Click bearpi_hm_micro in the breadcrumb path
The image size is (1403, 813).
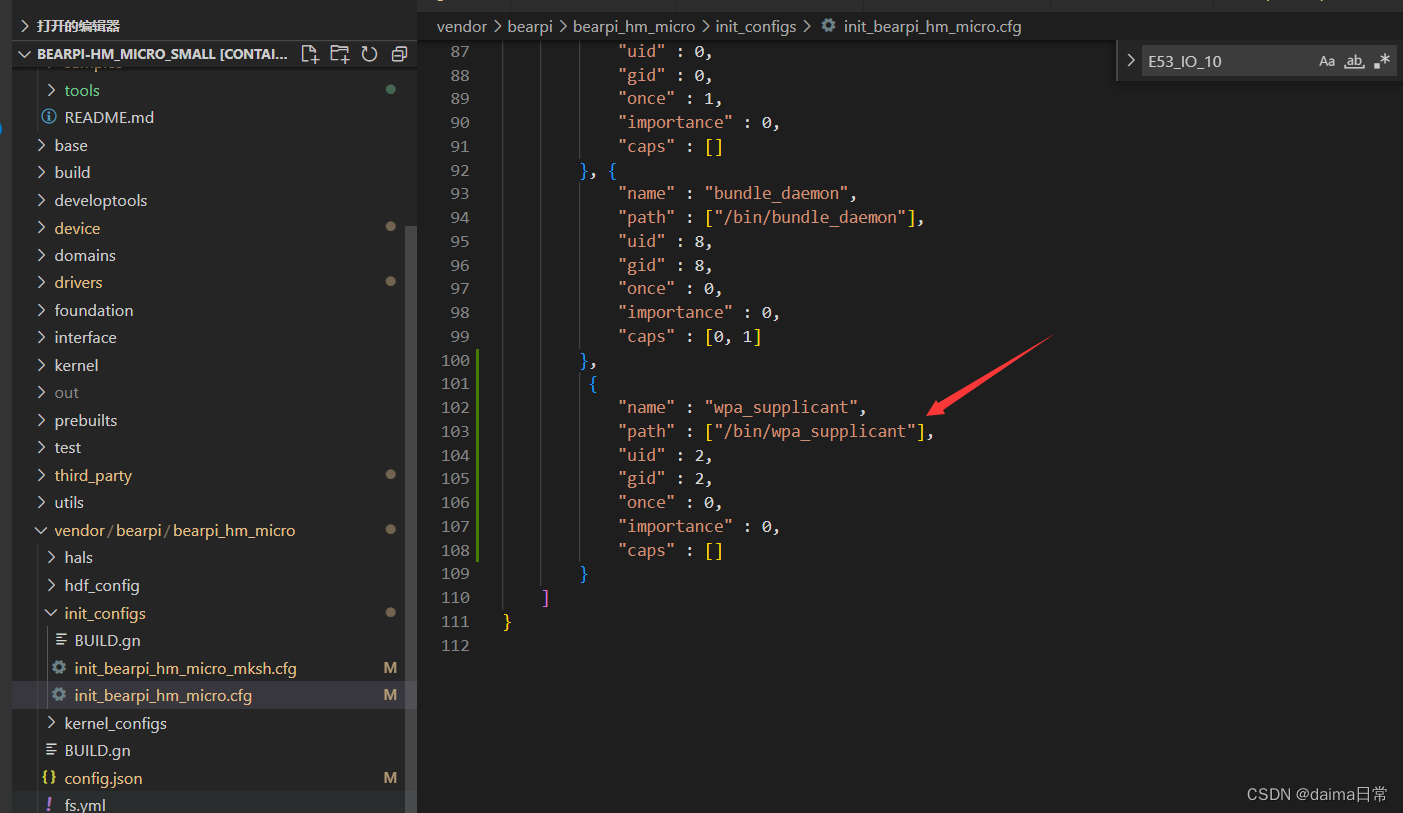pos(634,27)
